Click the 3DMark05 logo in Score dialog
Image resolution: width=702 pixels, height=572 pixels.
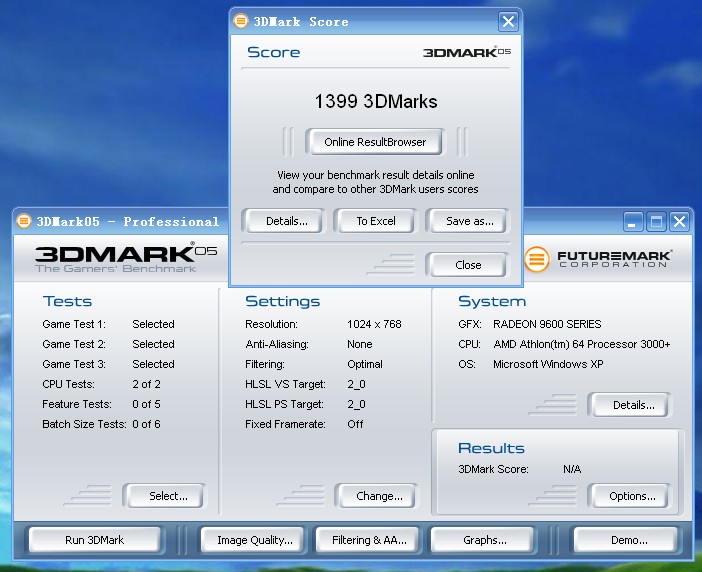click(467, 51)
